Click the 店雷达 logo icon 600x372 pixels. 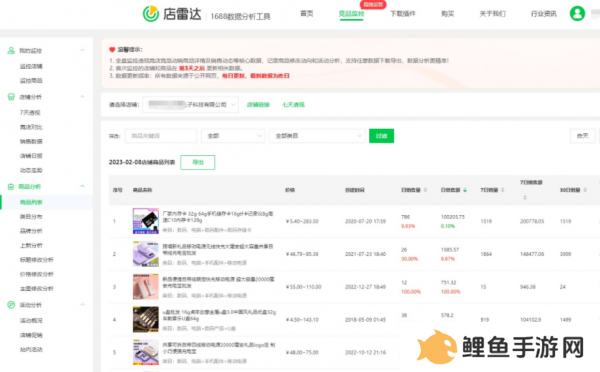click(x=151, y=14)
